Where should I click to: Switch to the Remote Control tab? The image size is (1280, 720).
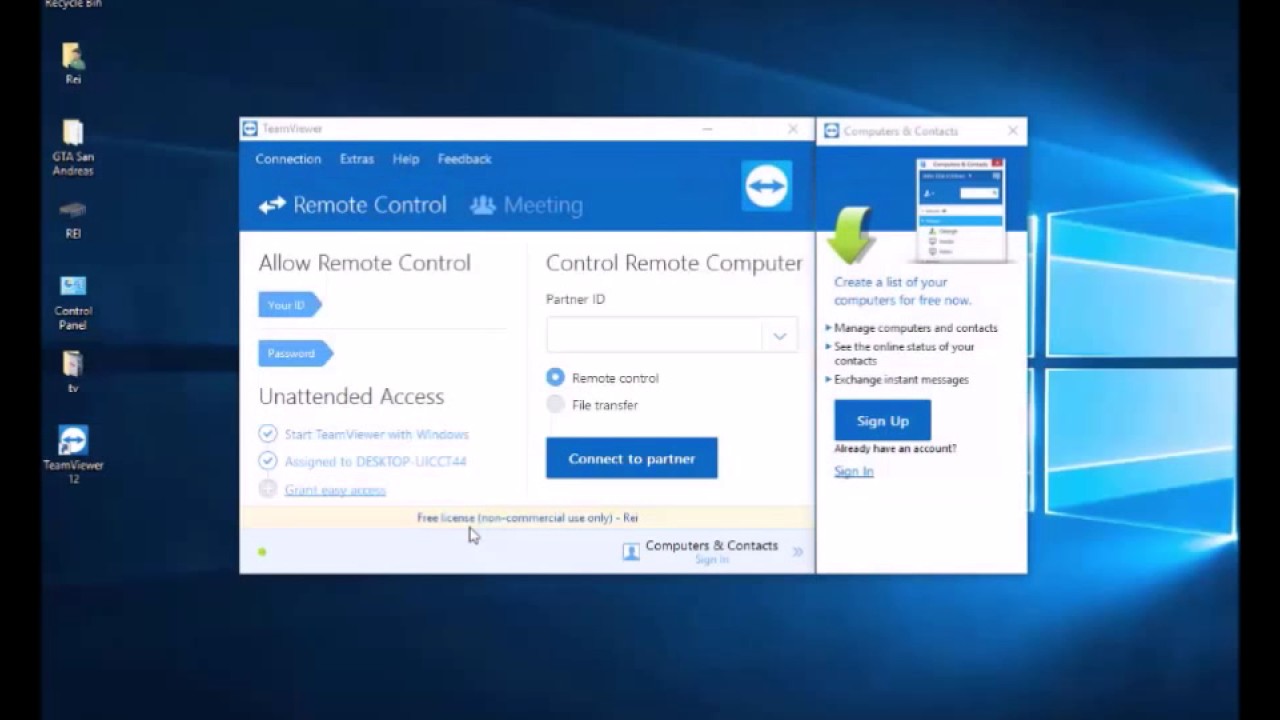click(x=353, y=205)
